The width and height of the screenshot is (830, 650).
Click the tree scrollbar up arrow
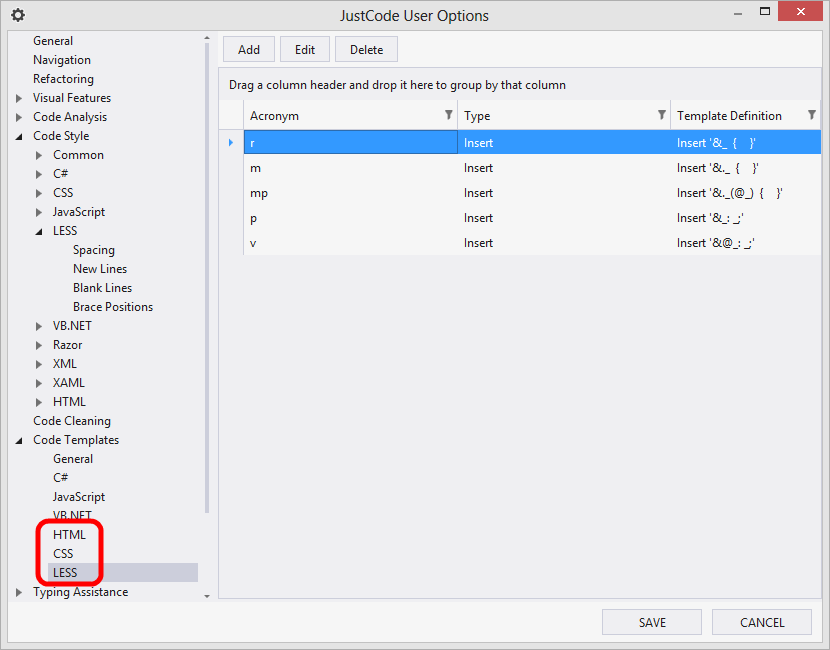coord(207,38)
